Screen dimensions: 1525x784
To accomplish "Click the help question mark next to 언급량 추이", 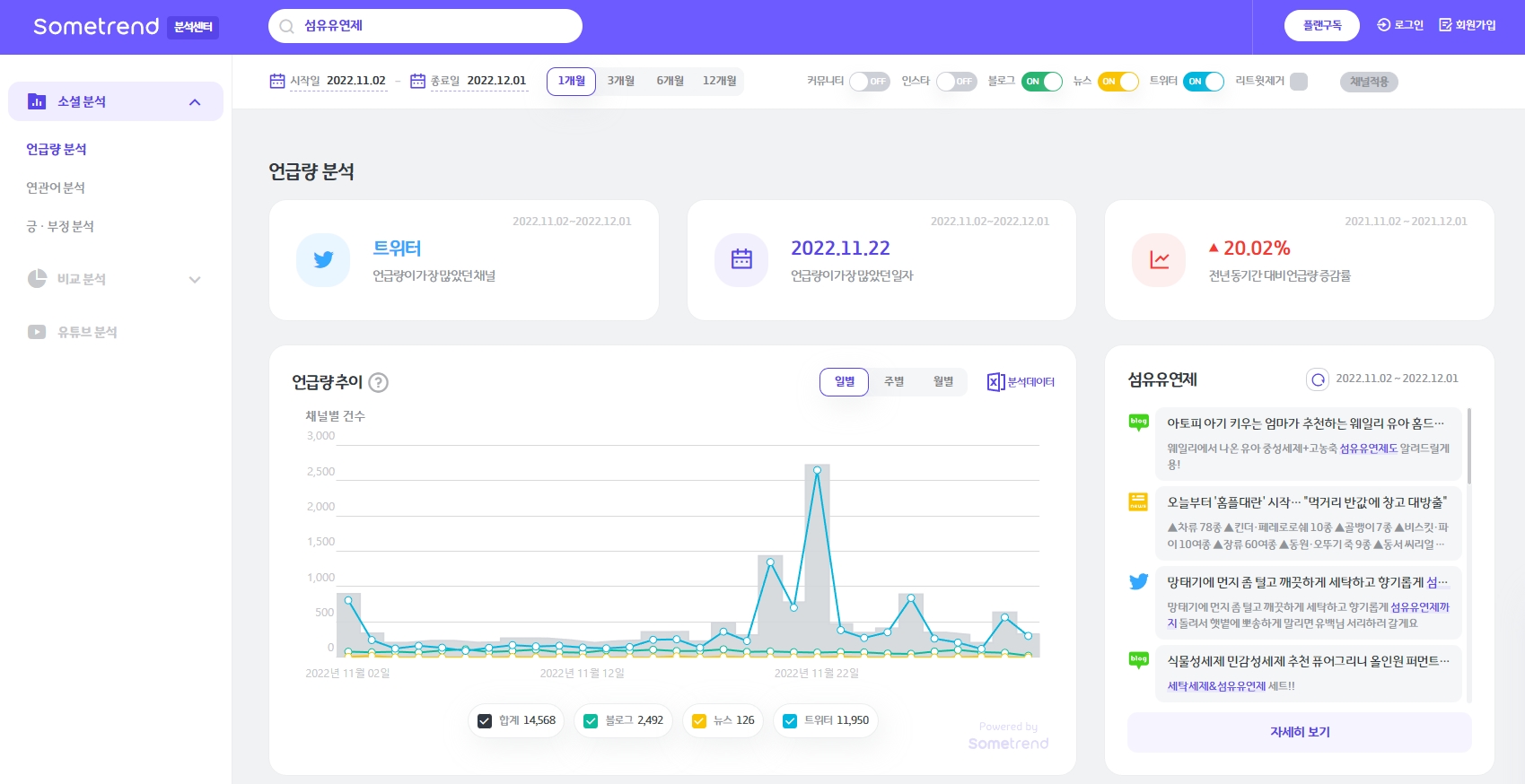I will tap(379, 383).
